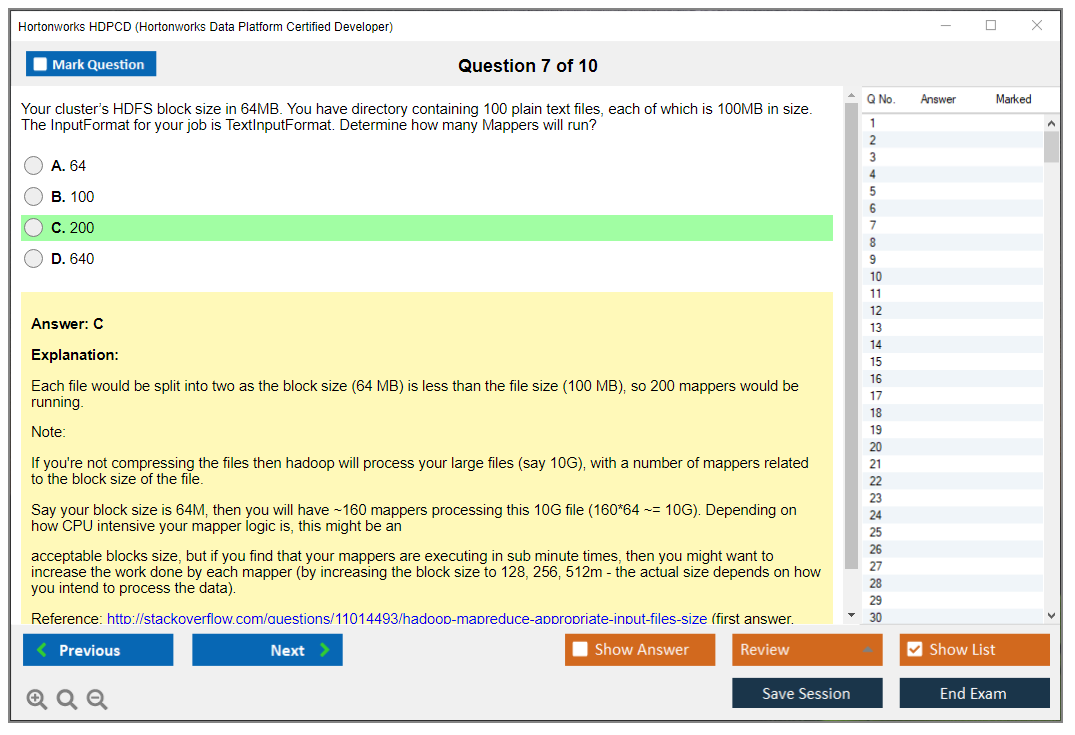Screen dimensions: 1075x735
Task: Uncheck the Show List checkbox
Action: tap(914, 650)
